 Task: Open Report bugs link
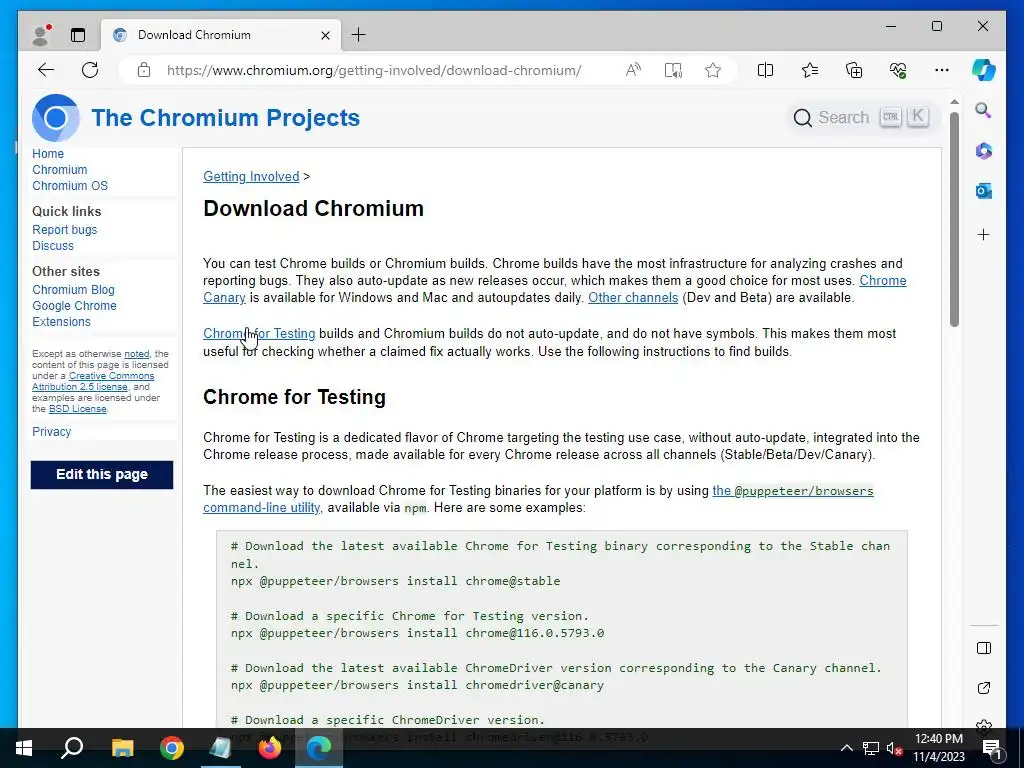point(65,230)
